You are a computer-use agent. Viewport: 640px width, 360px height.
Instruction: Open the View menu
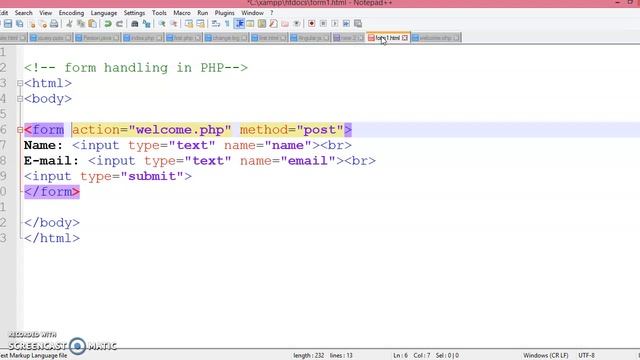[45, 13]
